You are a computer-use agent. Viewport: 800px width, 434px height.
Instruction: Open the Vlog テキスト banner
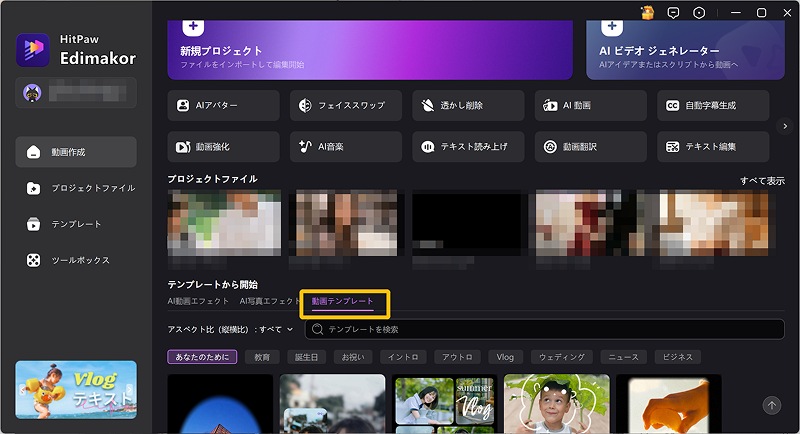coord(76,390)
